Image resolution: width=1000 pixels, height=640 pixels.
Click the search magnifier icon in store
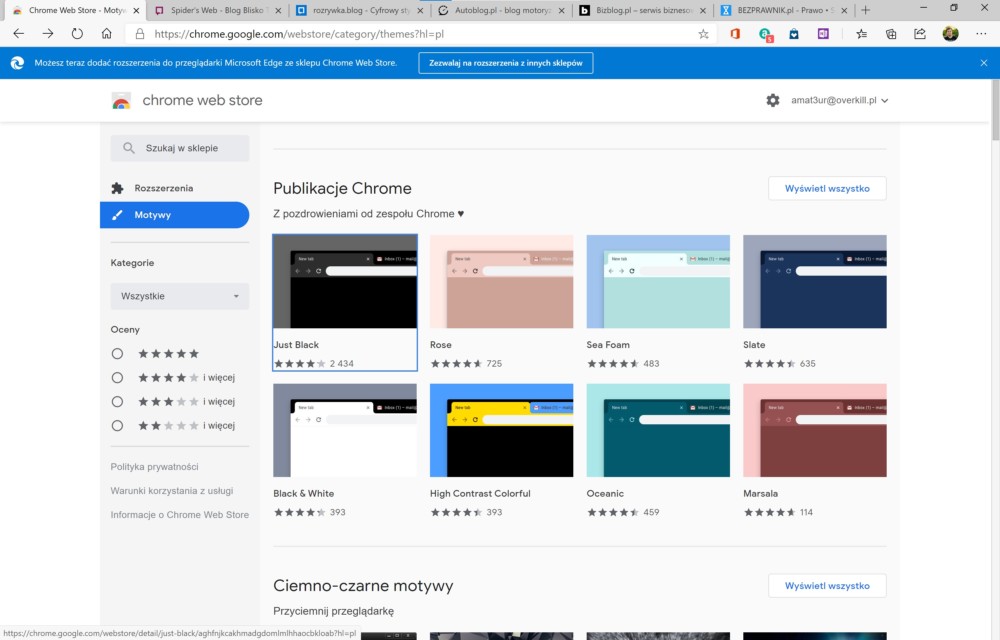(x=129, y=148)
